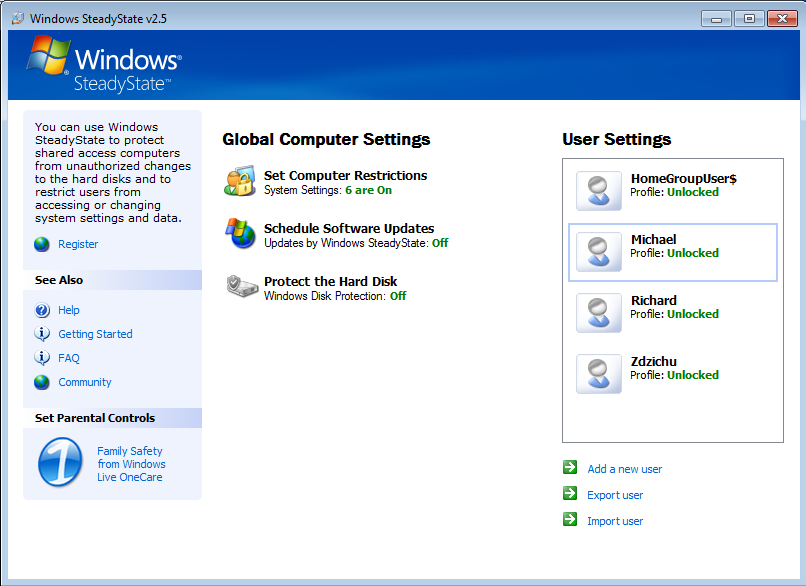The width and height of the screenshot is (806, 586).
Task: Click the info icon beside FAQ
Action: coord(42,358)
